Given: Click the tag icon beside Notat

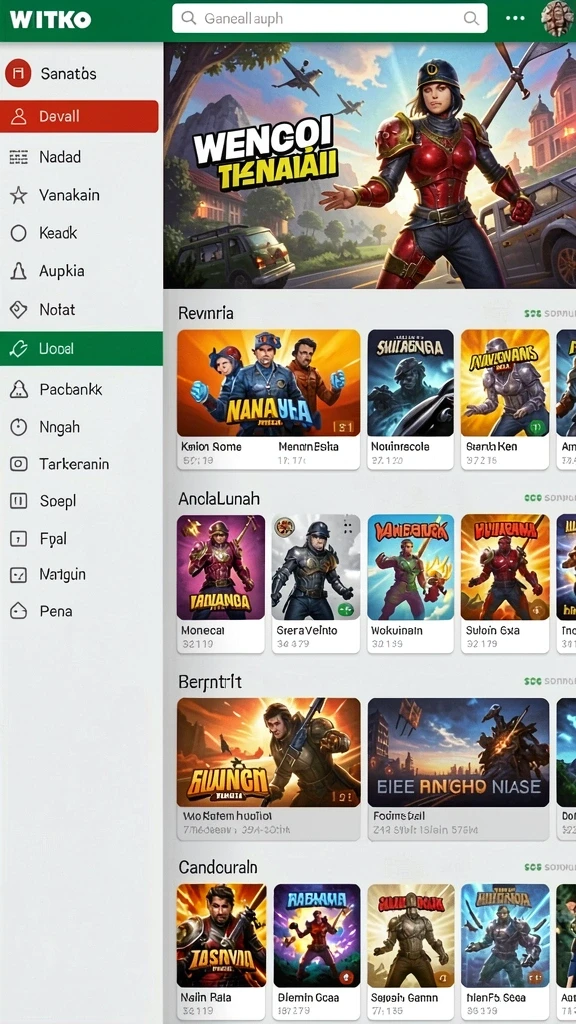Looking at the screenshot, I should tap(18, 310).
